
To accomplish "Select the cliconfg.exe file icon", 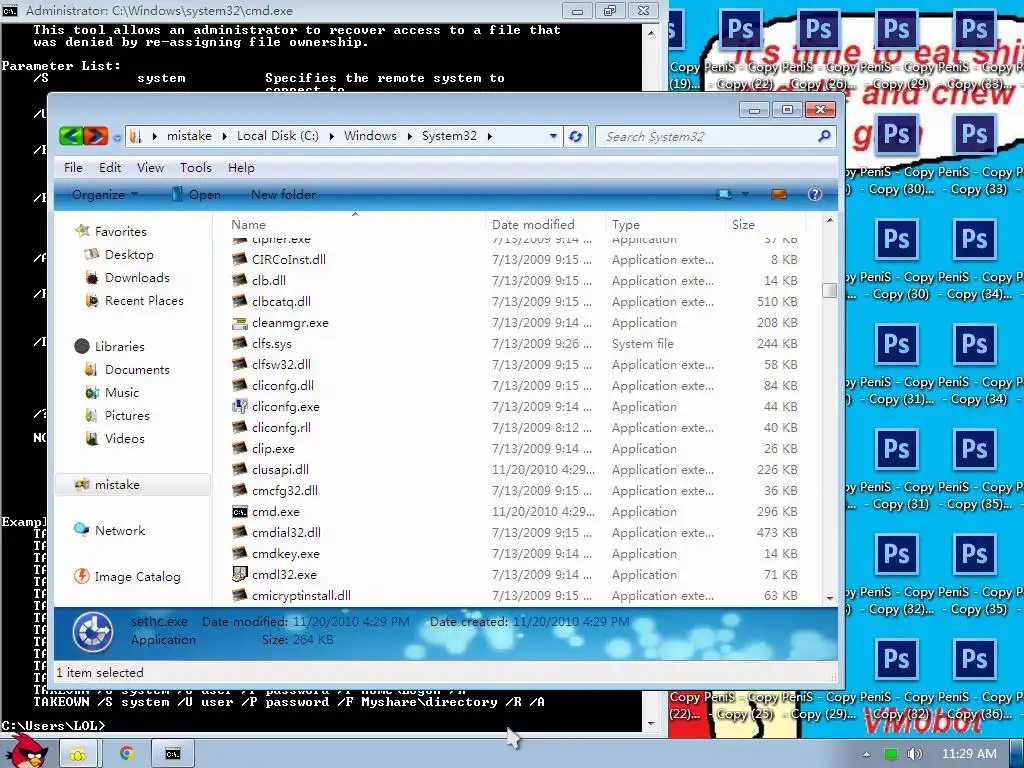I will coord(240,406).
